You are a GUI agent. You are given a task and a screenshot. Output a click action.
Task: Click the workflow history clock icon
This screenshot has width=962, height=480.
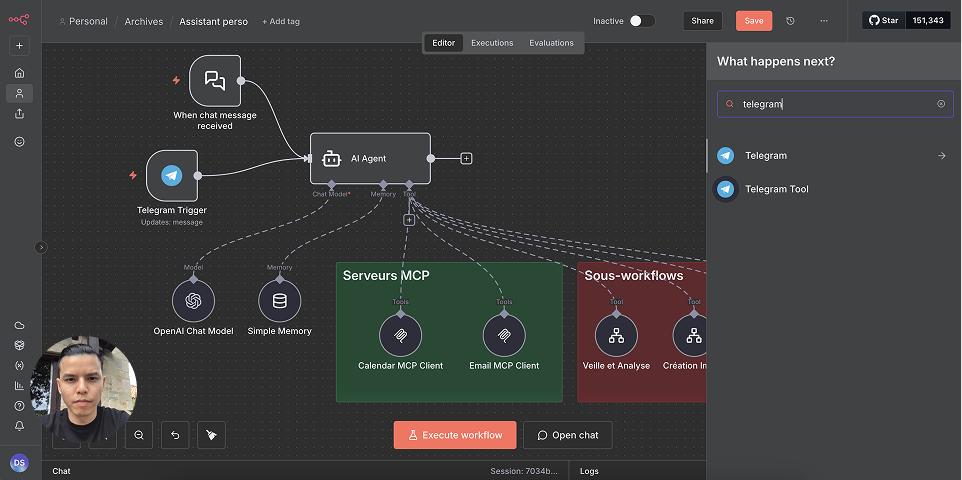pyautogui.click(x=790, y=20)
